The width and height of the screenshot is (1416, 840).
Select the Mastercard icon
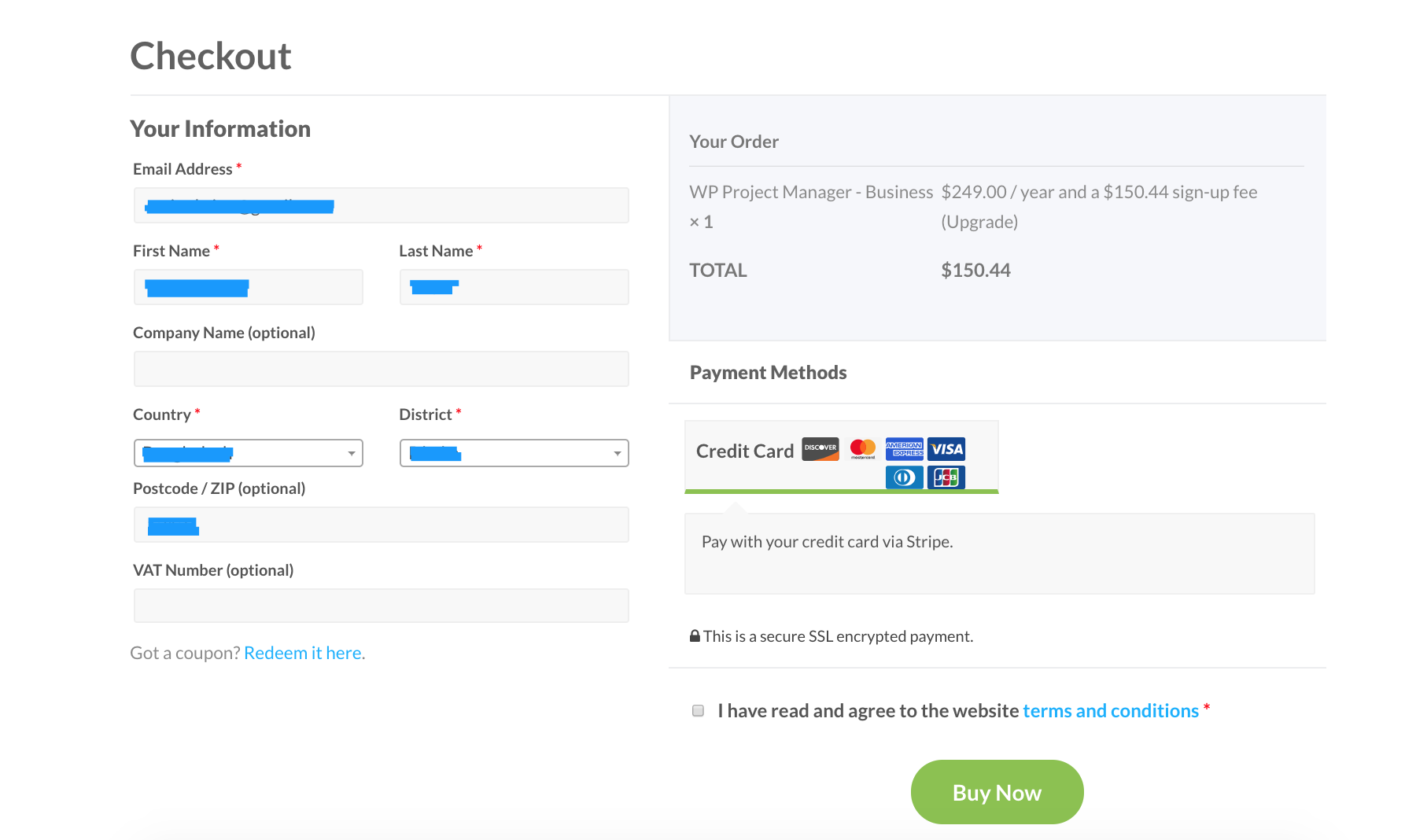click(x=863, y=449)
